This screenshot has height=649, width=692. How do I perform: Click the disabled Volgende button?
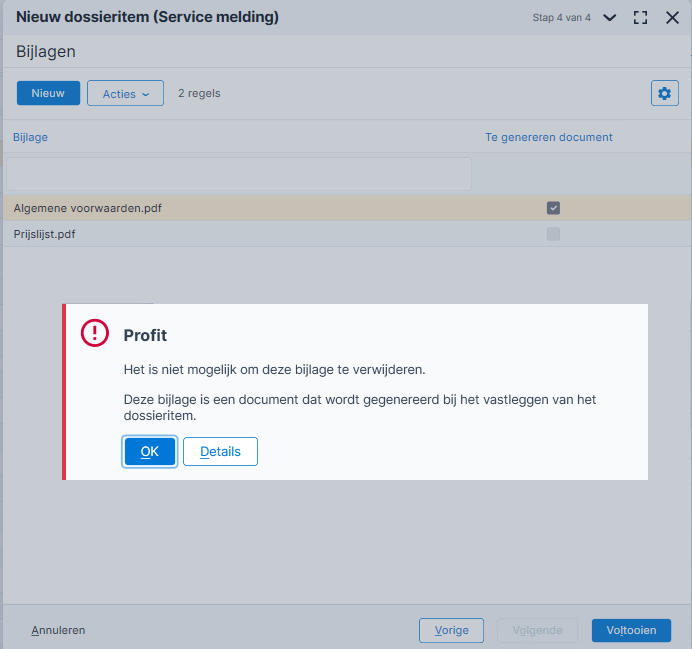click(x=537, y=630)
